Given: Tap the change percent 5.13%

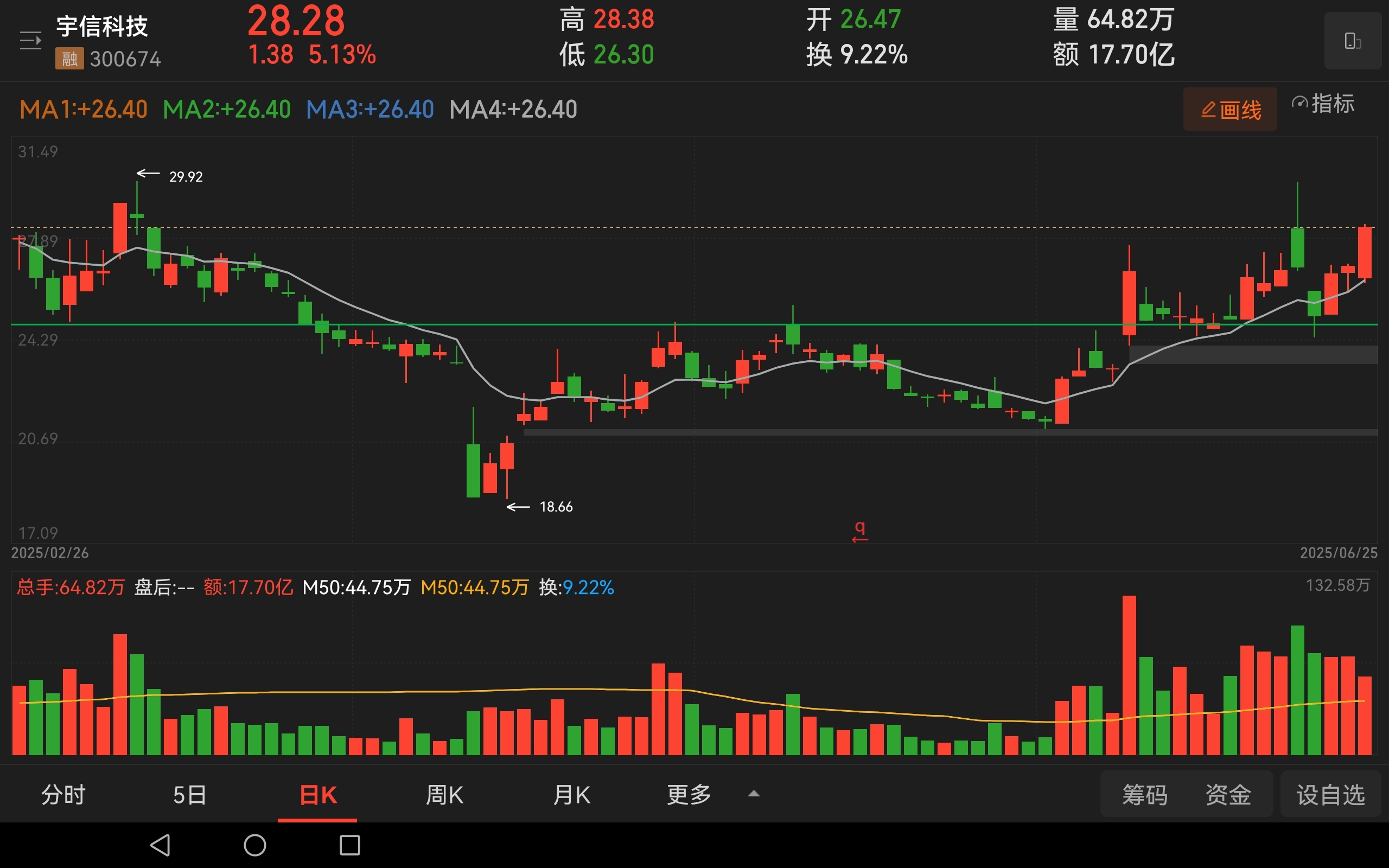Looking at the screenshot, I should (342, 55).
